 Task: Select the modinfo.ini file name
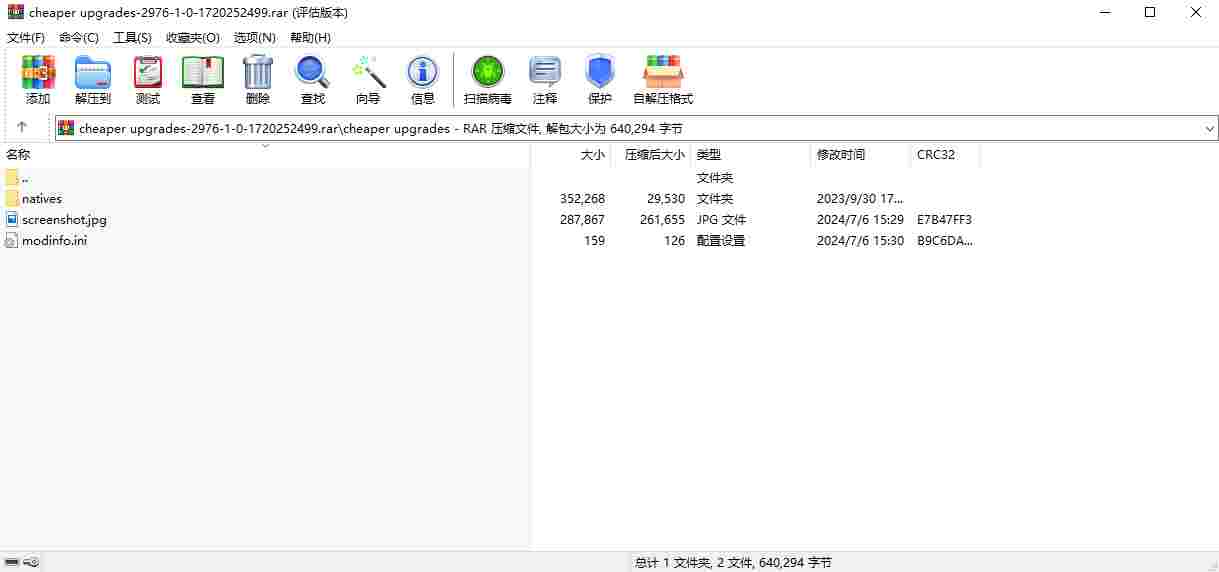54,240
